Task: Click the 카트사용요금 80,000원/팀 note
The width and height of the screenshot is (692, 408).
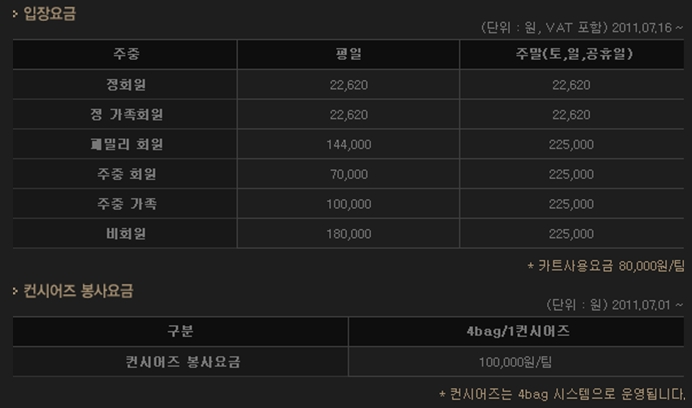Action: (x=608, y=267)
